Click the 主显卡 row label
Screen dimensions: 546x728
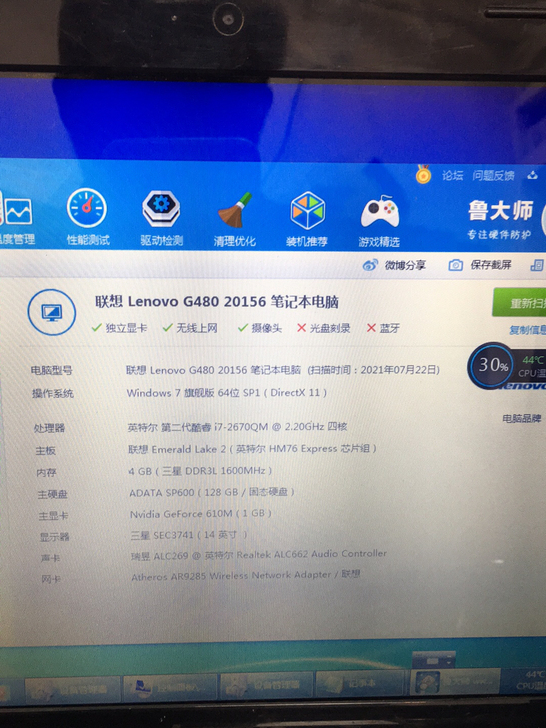tap(53, 516)
